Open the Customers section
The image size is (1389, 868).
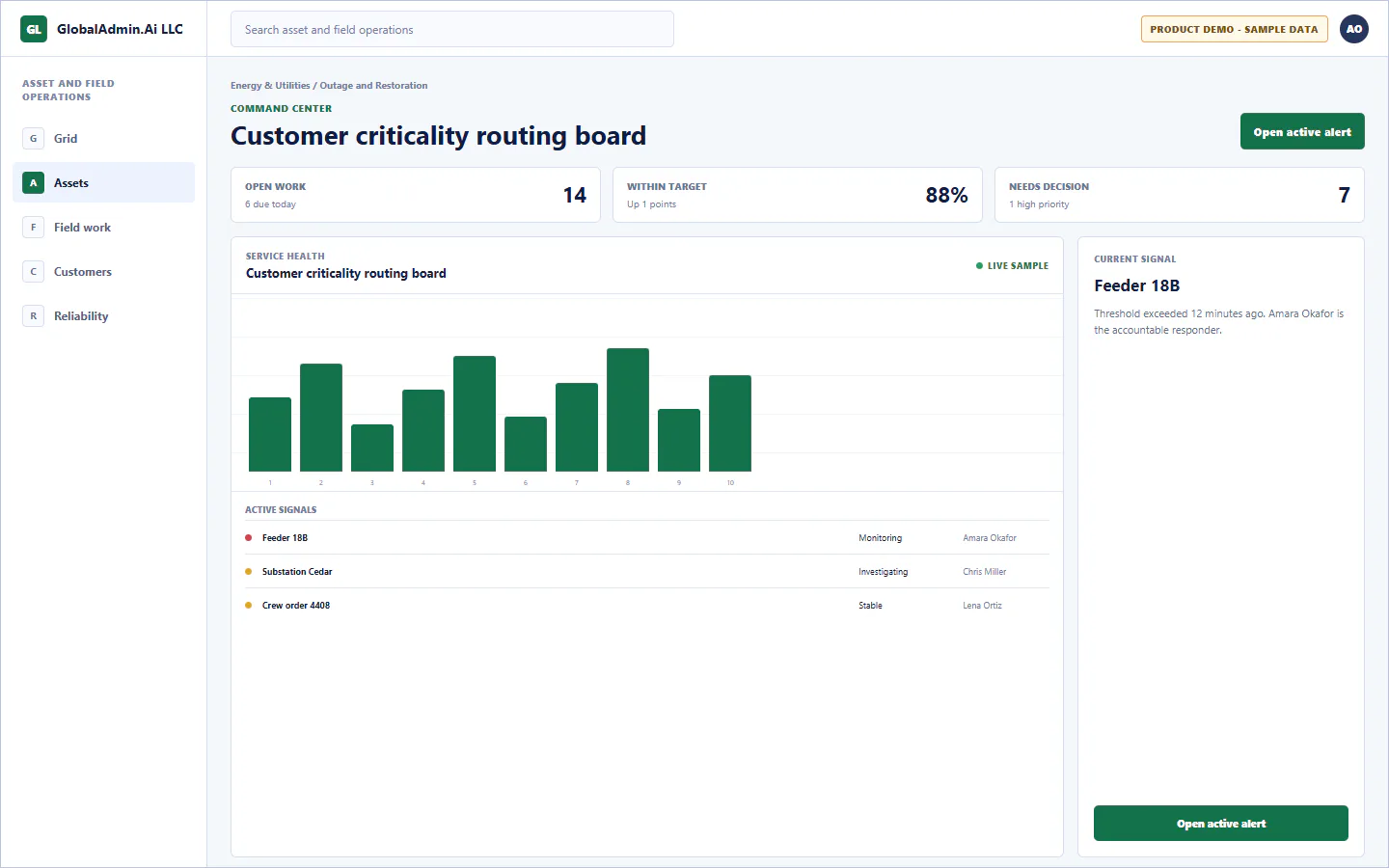tap(104, 272)
